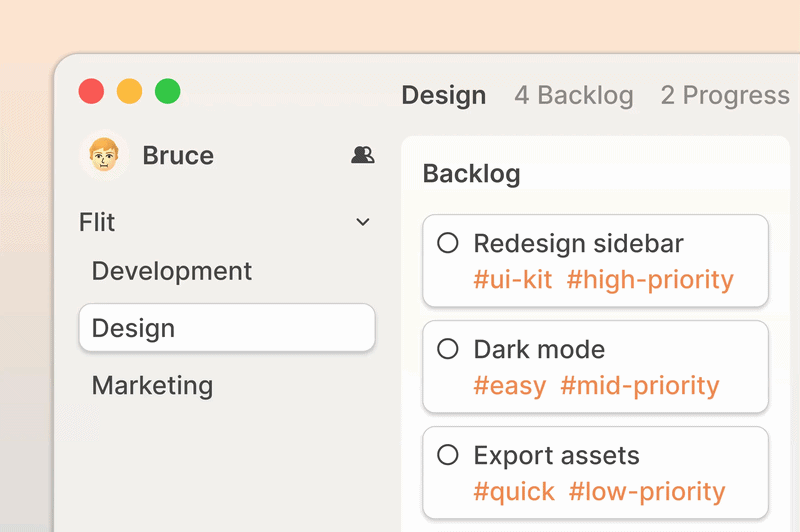Click the #easy tag
Screen dimensions: 800x532
[x=509, y=386]
